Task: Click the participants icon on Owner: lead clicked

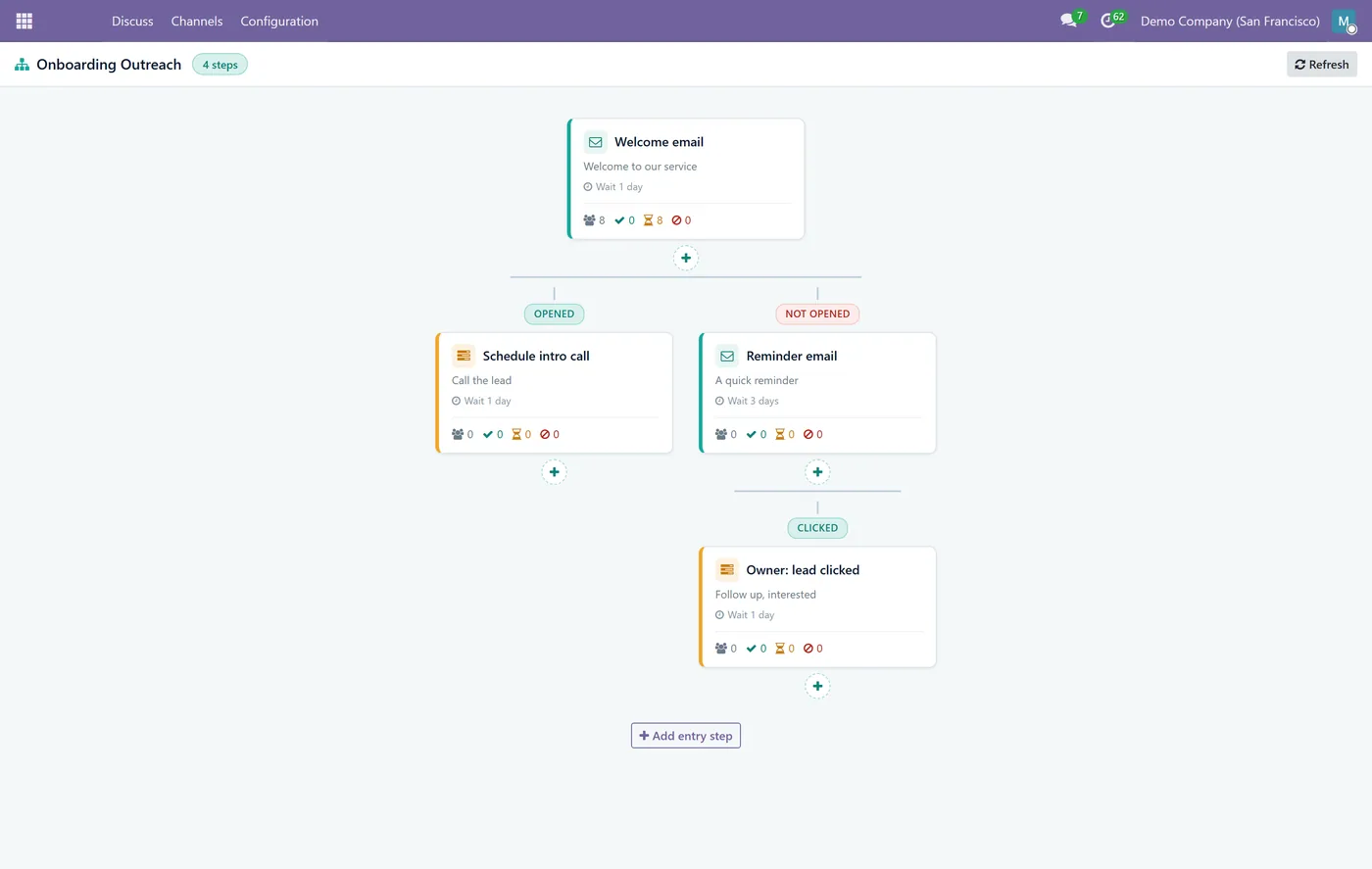Action: [x=721, y=649]
